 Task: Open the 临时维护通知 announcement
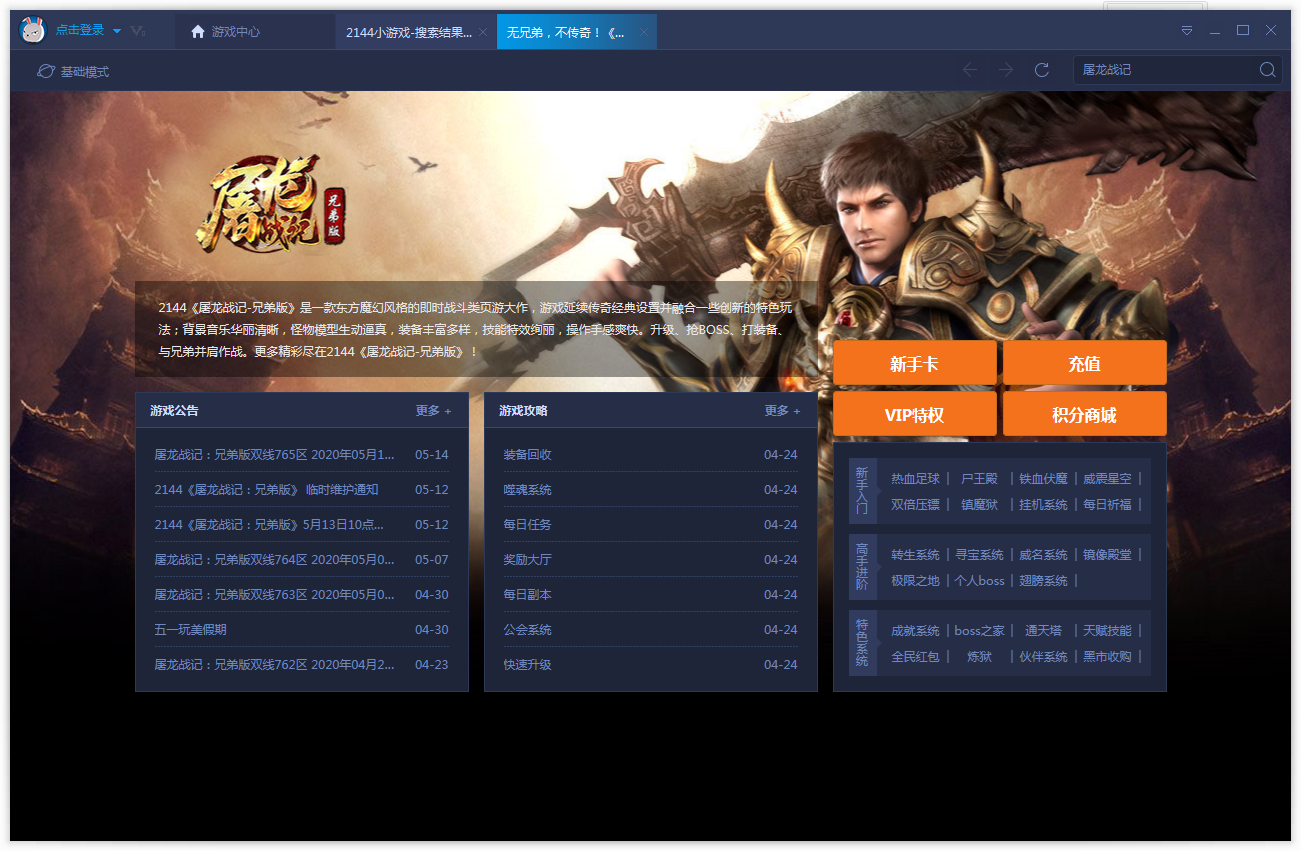click(x=266, y=490)
